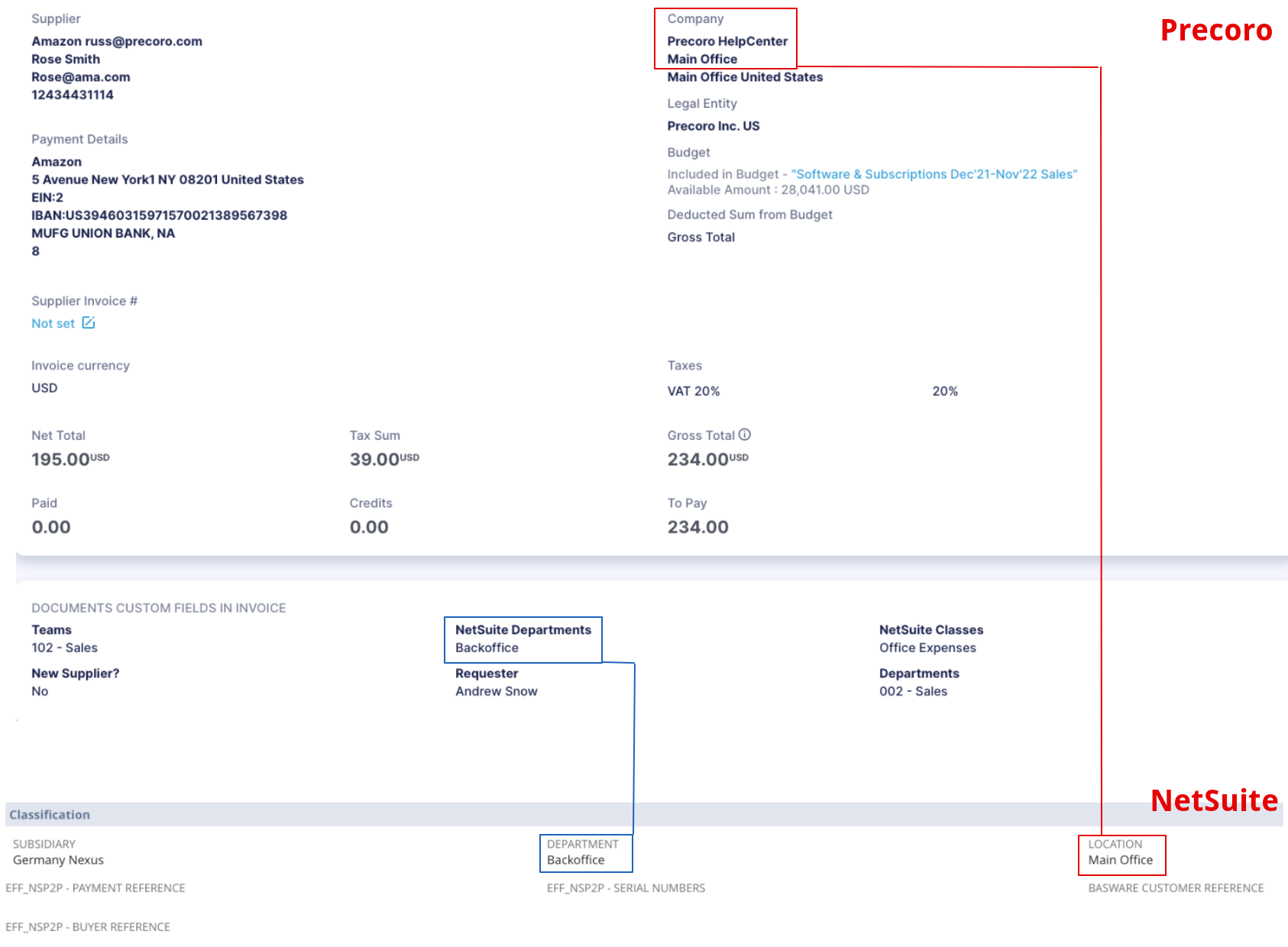Image resolution: width=1288 pixels, height=947 pixels.
Task: Click the NetSuite Classes value Office Expenses
Action: click(x=927, y=648)
